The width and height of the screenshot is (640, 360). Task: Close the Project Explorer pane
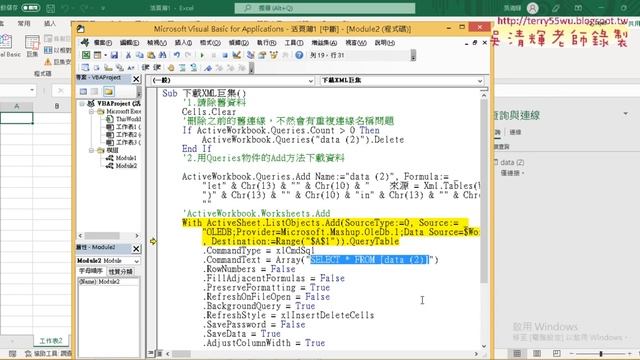pos(136,79)
